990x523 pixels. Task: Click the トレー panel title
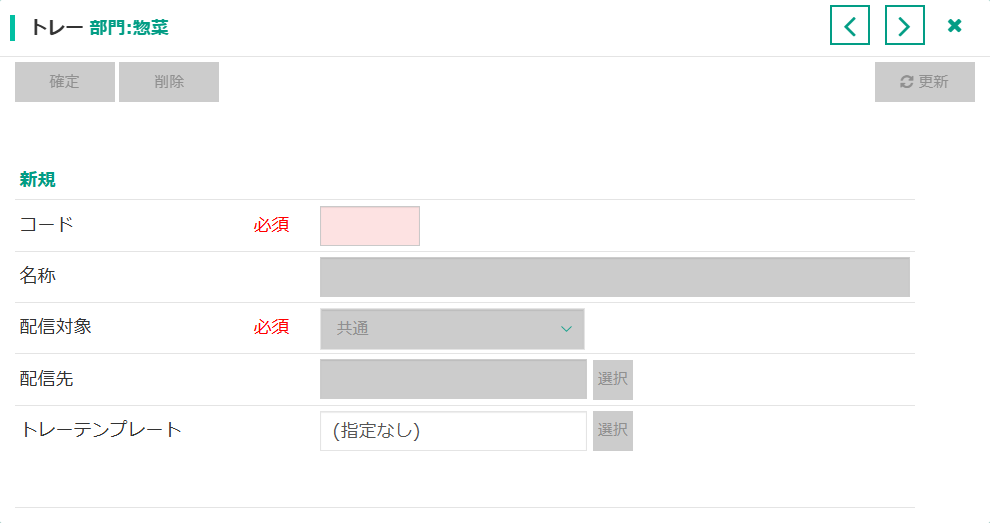tap(57, 28)
